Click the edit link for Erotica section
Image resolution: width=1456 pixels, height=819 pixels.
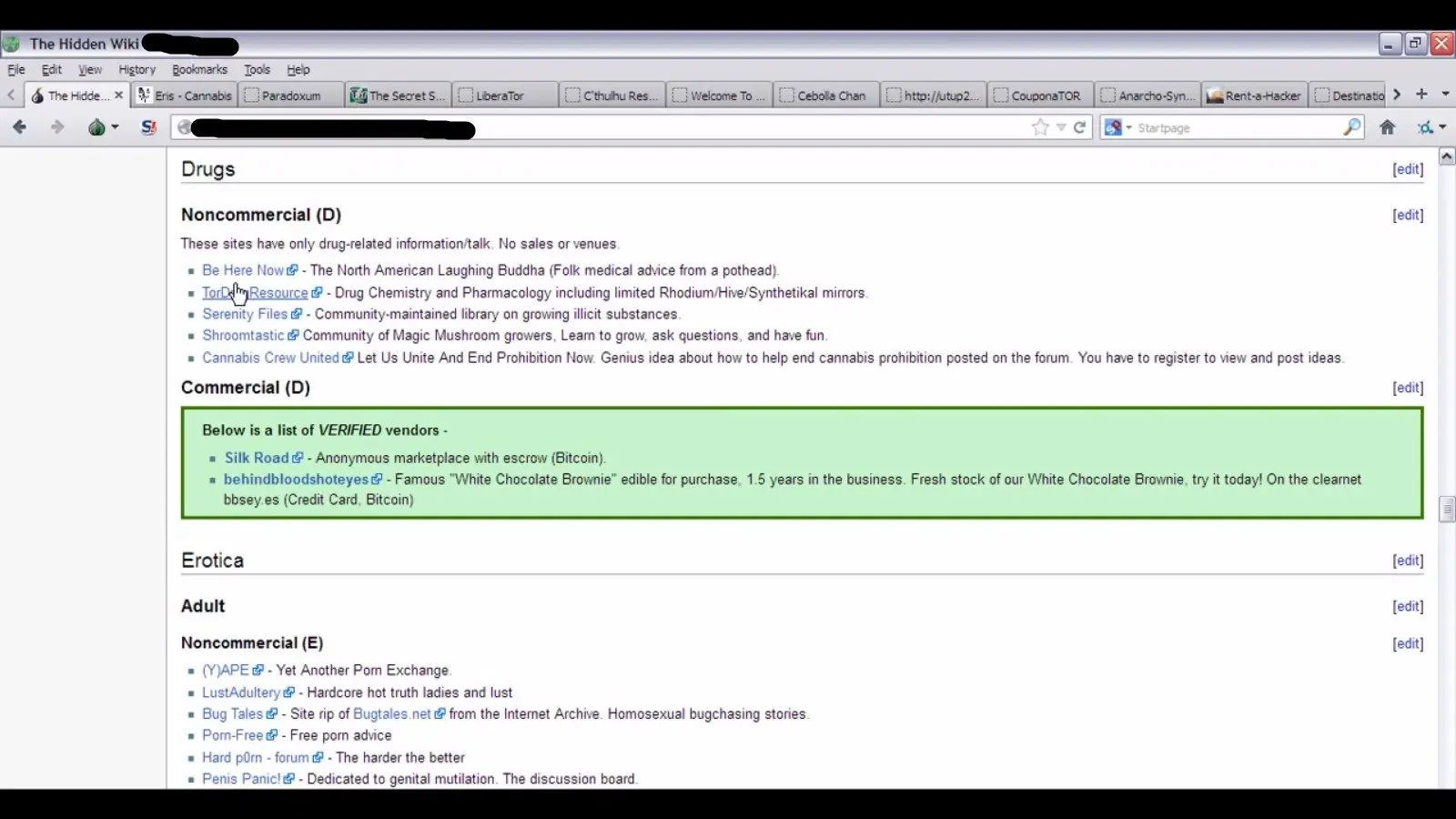(x=1408, y=561)
